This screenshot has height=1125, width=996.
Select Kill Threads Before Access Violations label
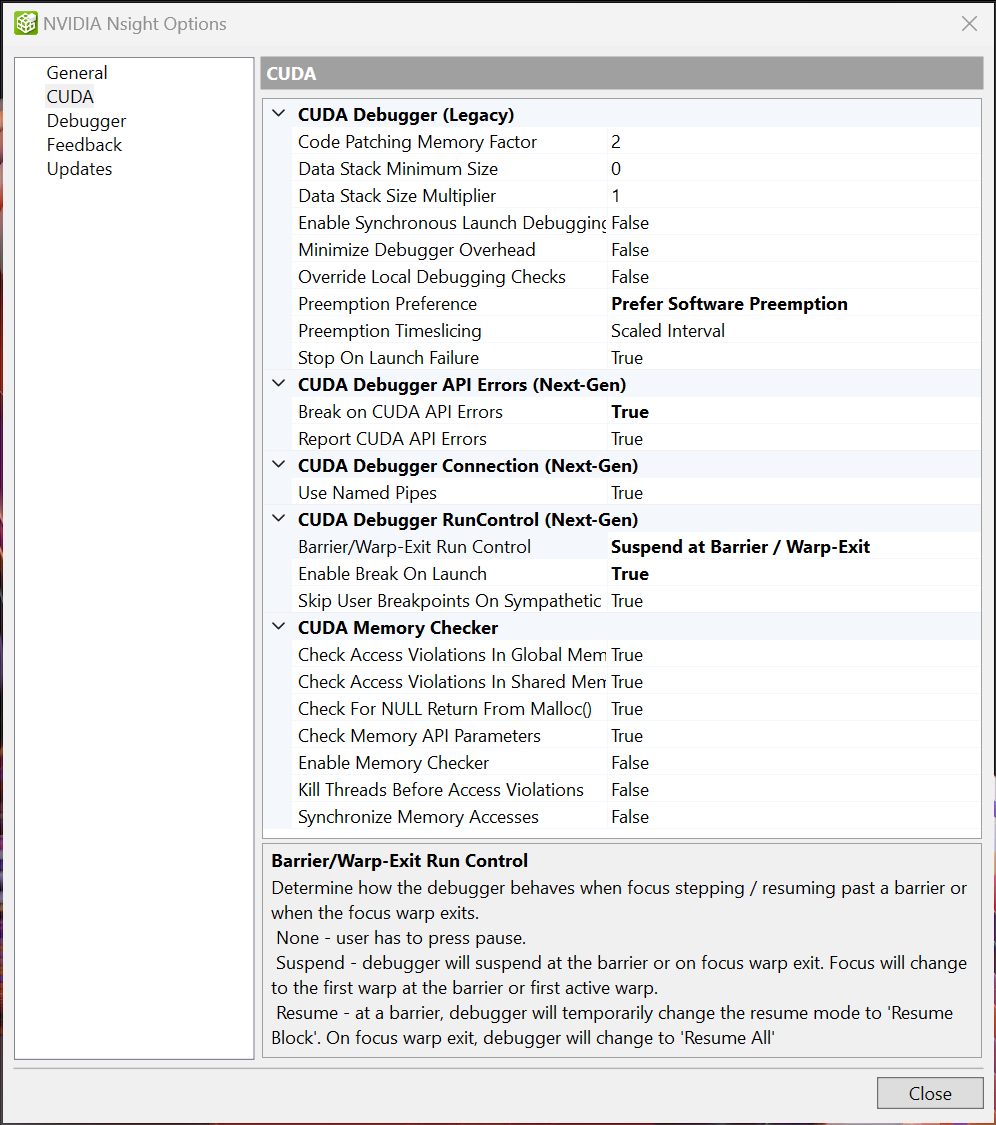click(441, 790)
